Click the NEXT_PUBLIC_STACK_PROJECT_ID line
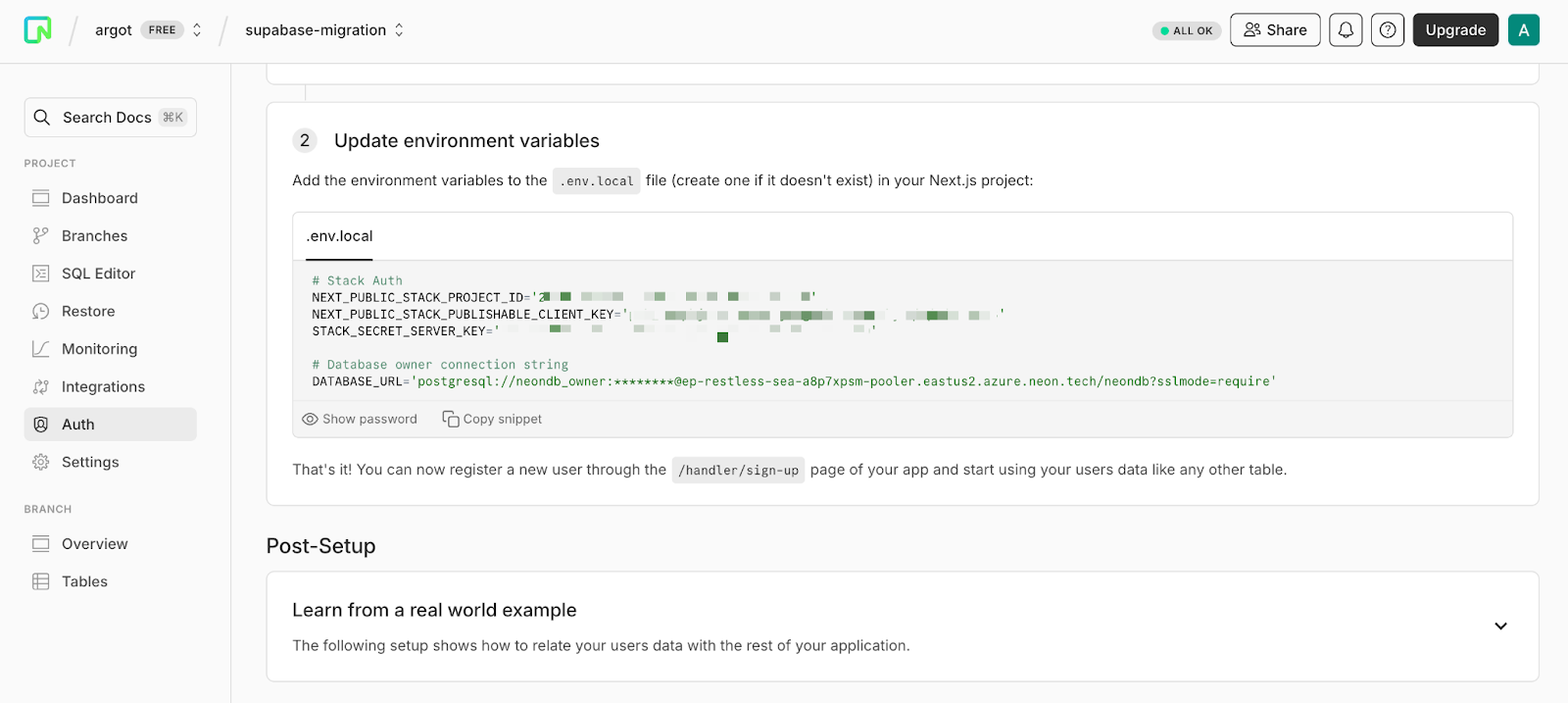1568x703 pixels. [563, 297]
